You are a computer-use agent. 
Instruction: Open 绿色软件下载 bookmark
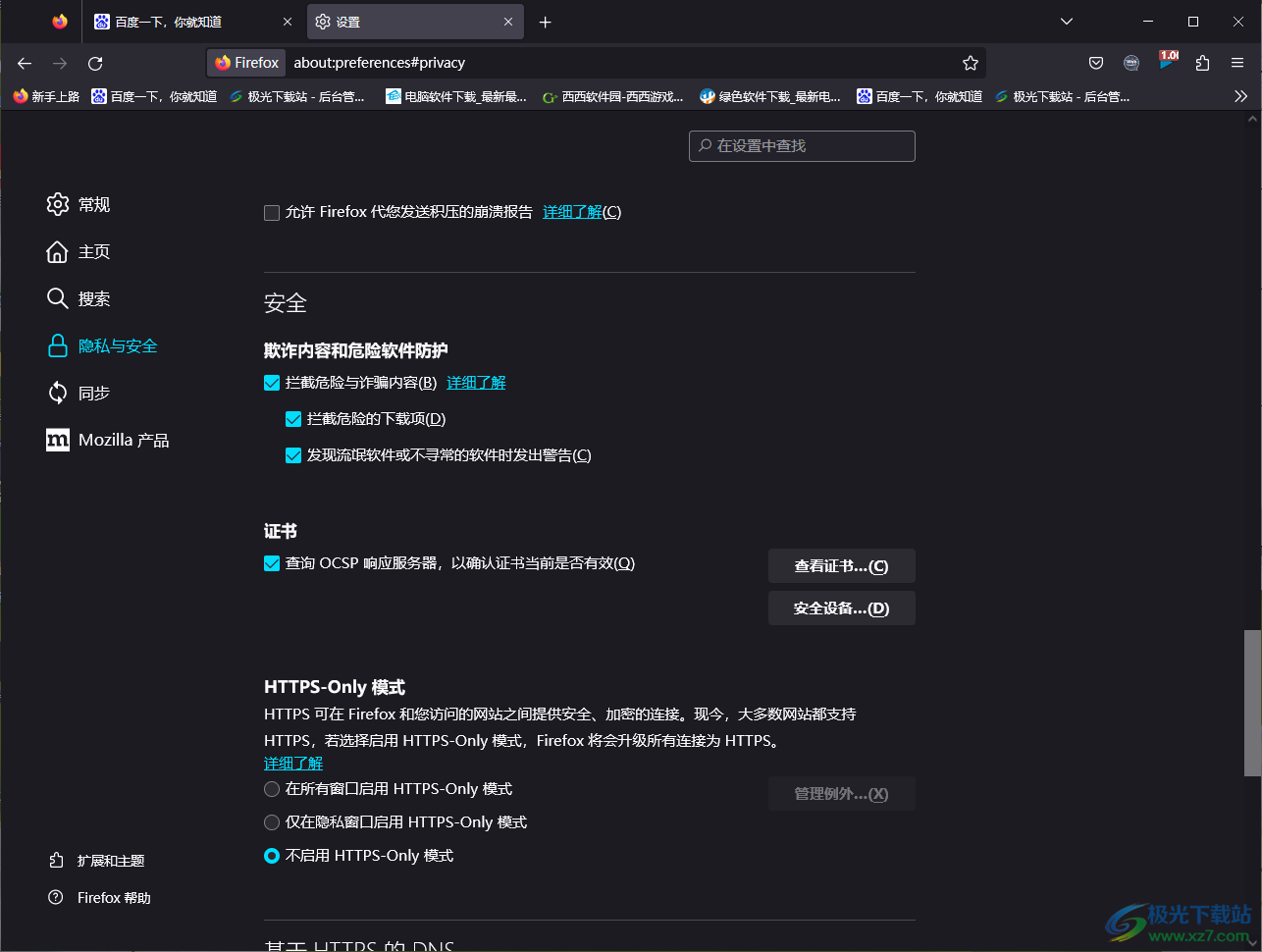[770, 96]
